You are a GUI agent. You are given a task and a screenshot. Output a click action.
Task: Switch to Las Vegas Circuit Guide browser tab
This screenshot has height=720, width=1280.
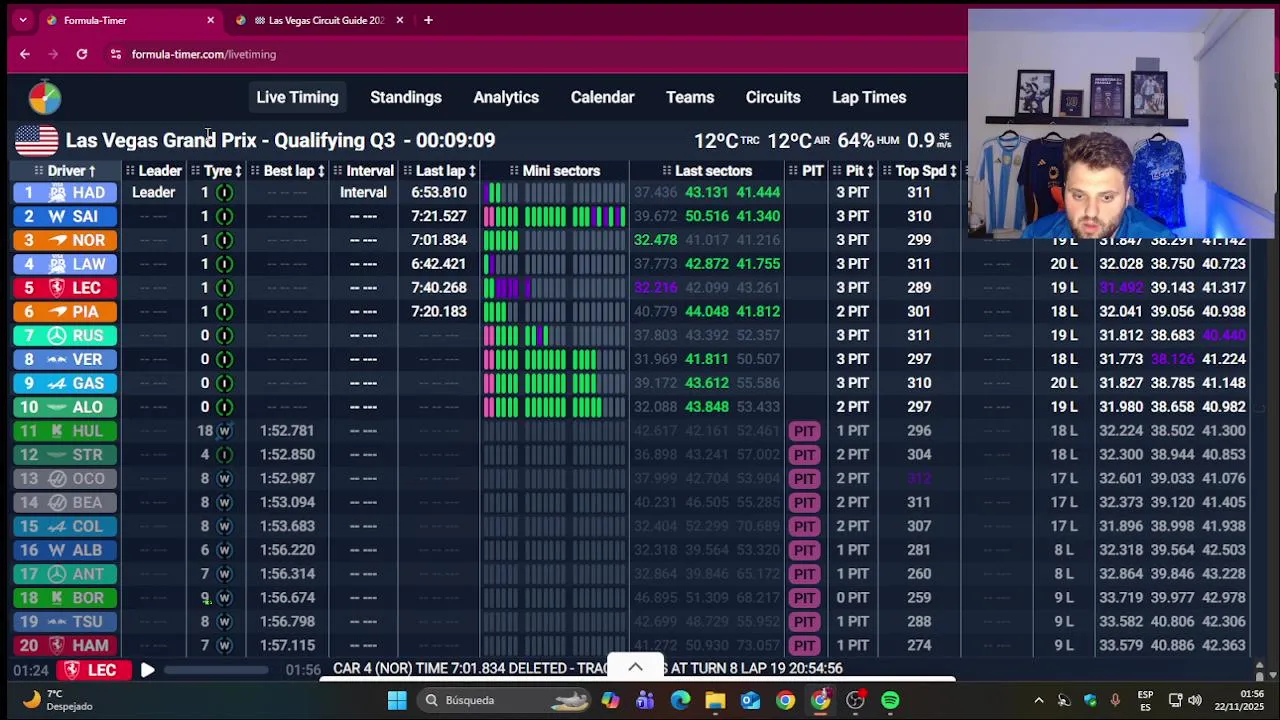tap(318, 20)
